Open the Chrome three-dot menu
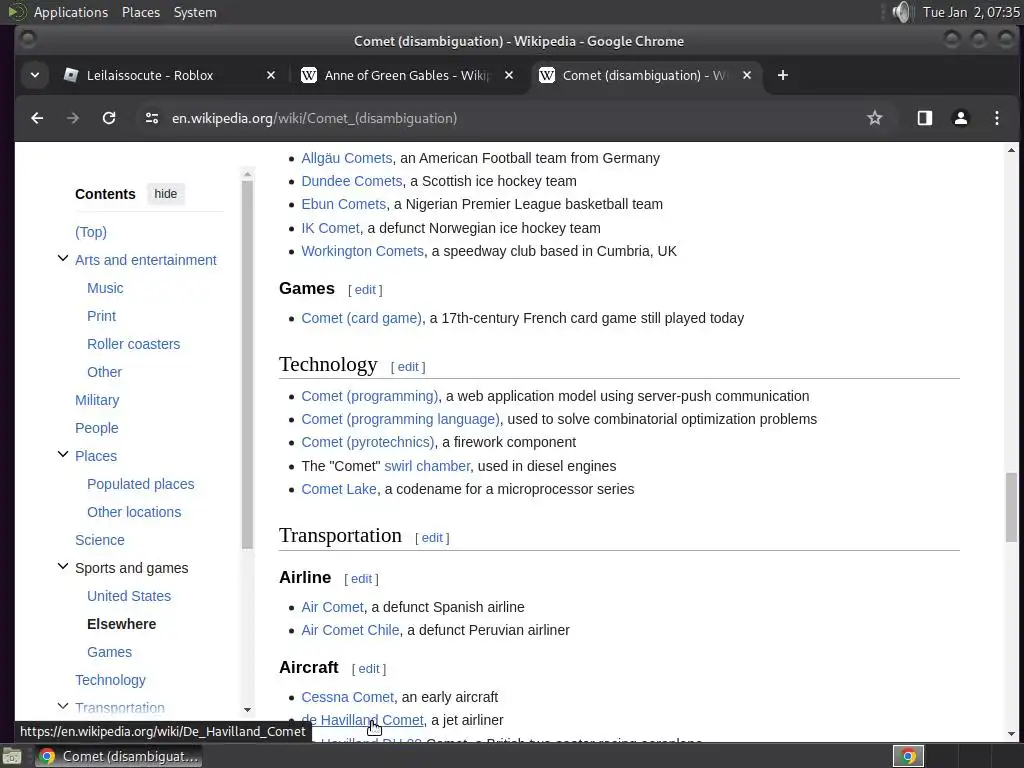 [997, 118]
